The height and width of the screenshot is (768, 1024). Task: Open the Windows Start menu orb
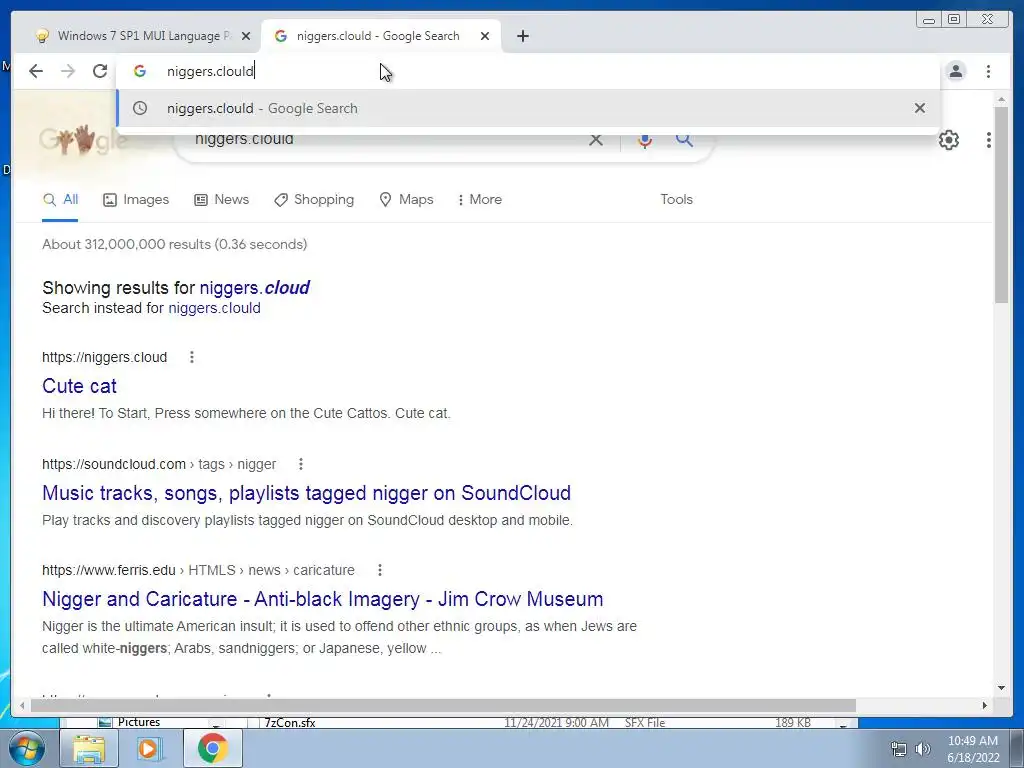pyautogui.click(x=26, y=748)
